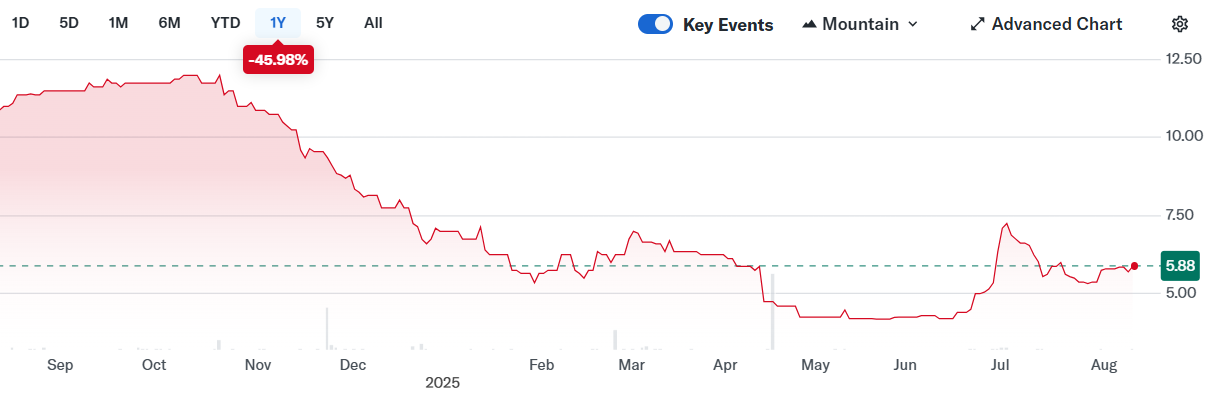Image resolution: width=1223 pixels, height=406 pixels.
Task: Switch to the 5D range
Action: (x=69, y=22)
